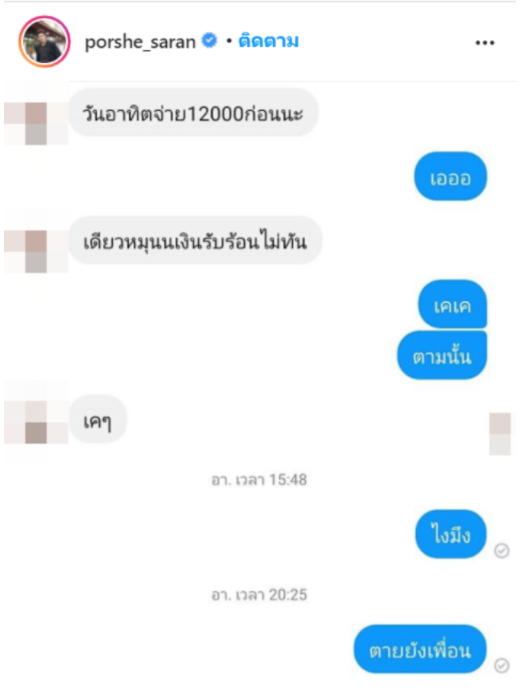This screenshot has width=522, height=697.
Task: Click delivered checkmark next to ตายยังเพื่อน
Action: tap(502, 665)
